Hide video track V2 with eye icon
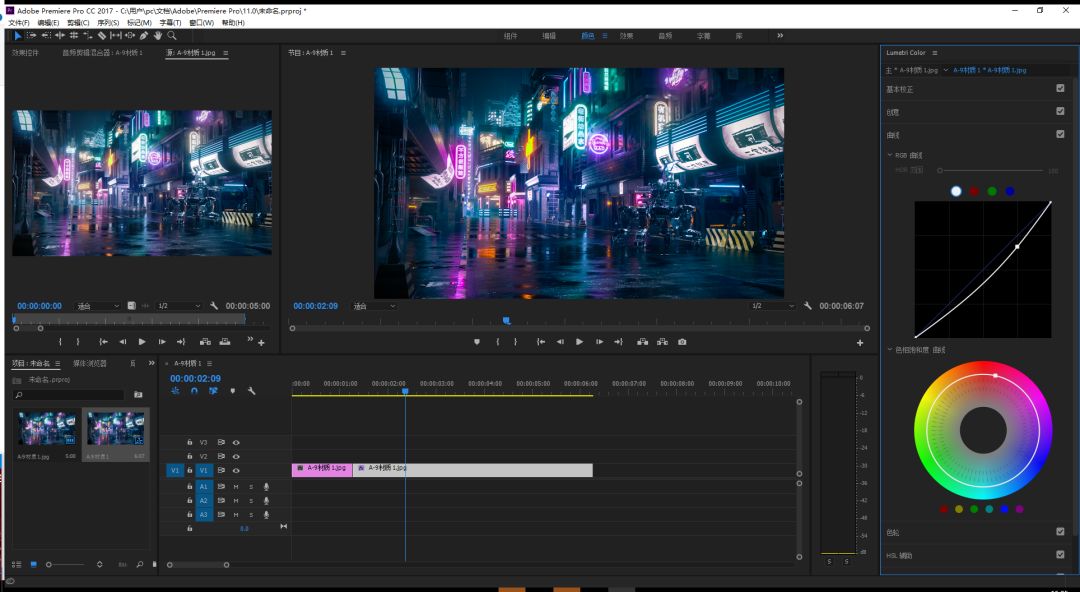The height and width of the screenshot is (592, 1080). pos(237,456)
